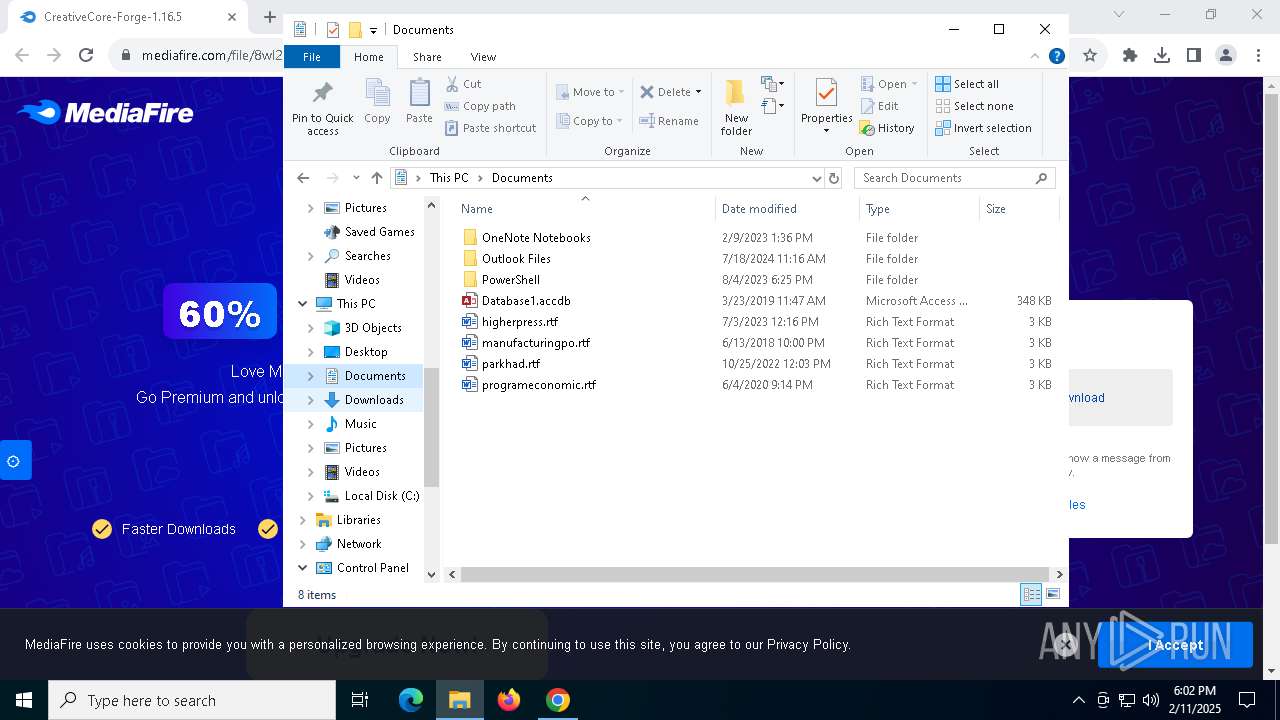Select Local Disk (C:) in tree
The width and height of the screenshot is (1280, 720).
382,496
